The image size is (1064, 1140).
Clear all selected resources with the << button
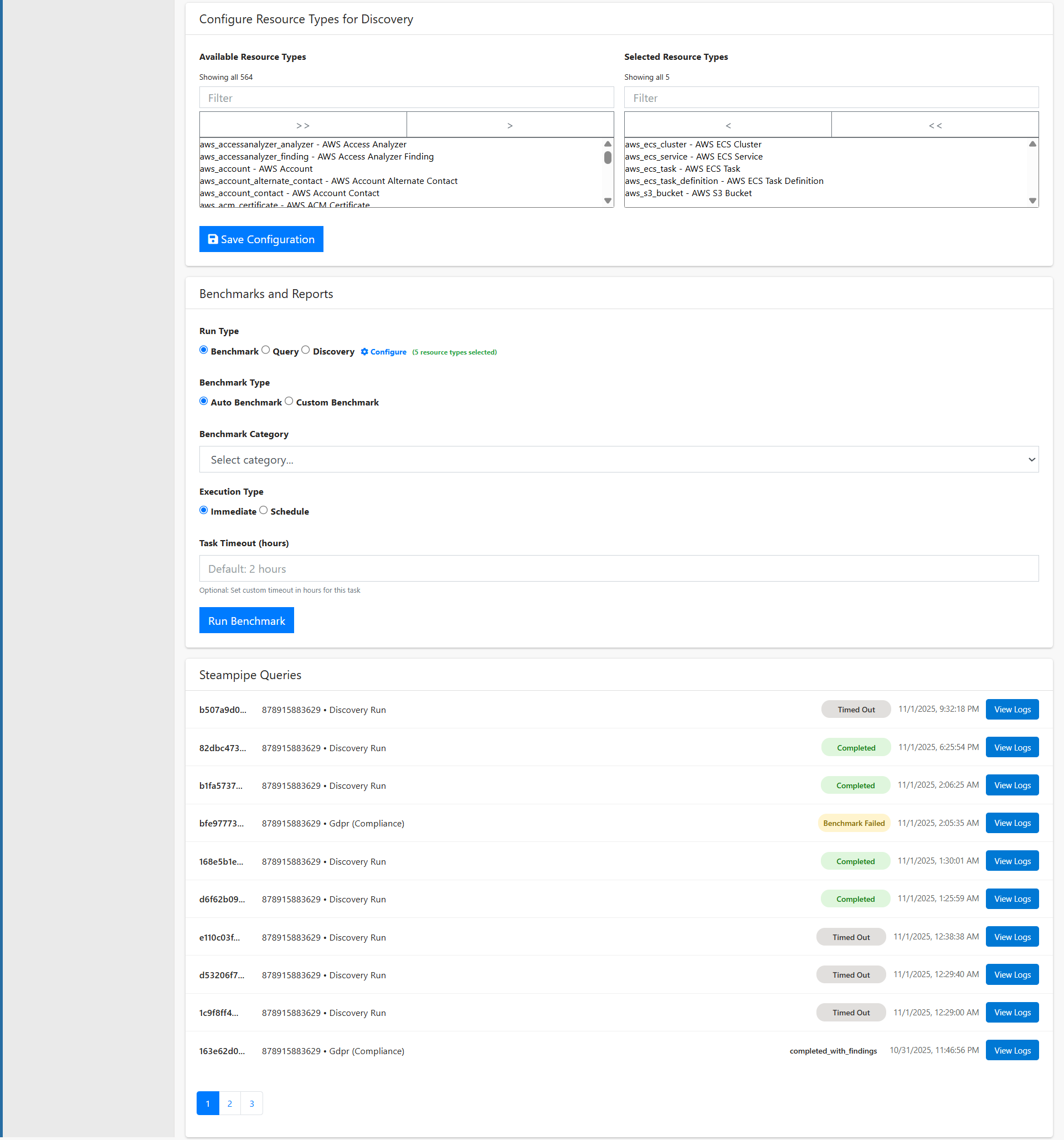pos(934,125)
